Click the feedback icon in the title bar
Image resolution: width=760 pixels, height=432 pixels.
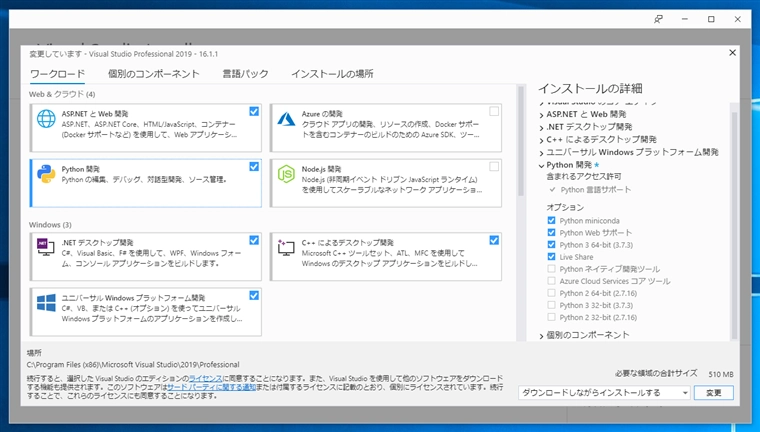click(658, 19)
